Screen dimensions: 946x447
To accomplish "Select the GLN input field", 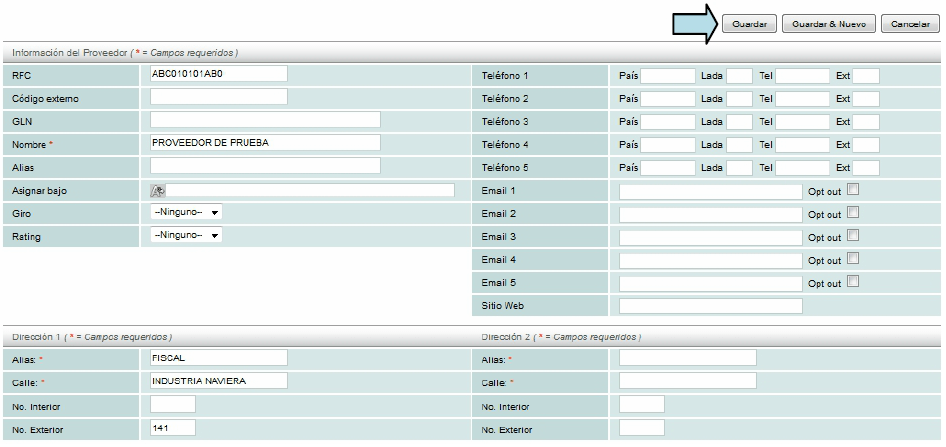I will pyautogui.click(x=265, y=120).
